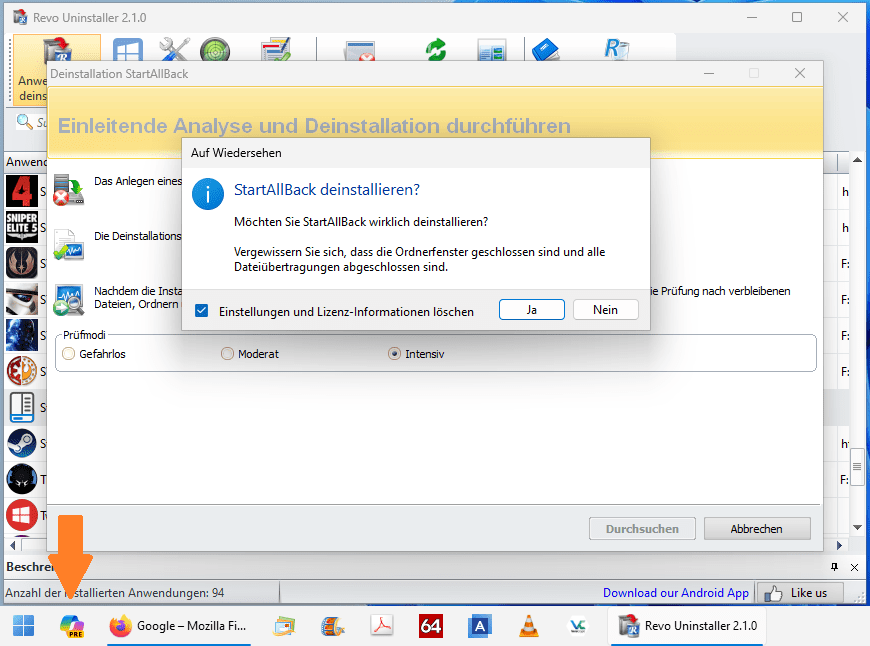Select the Intensiv scan mode
Screen dimensions: 870x646
[x=394, y=354]
